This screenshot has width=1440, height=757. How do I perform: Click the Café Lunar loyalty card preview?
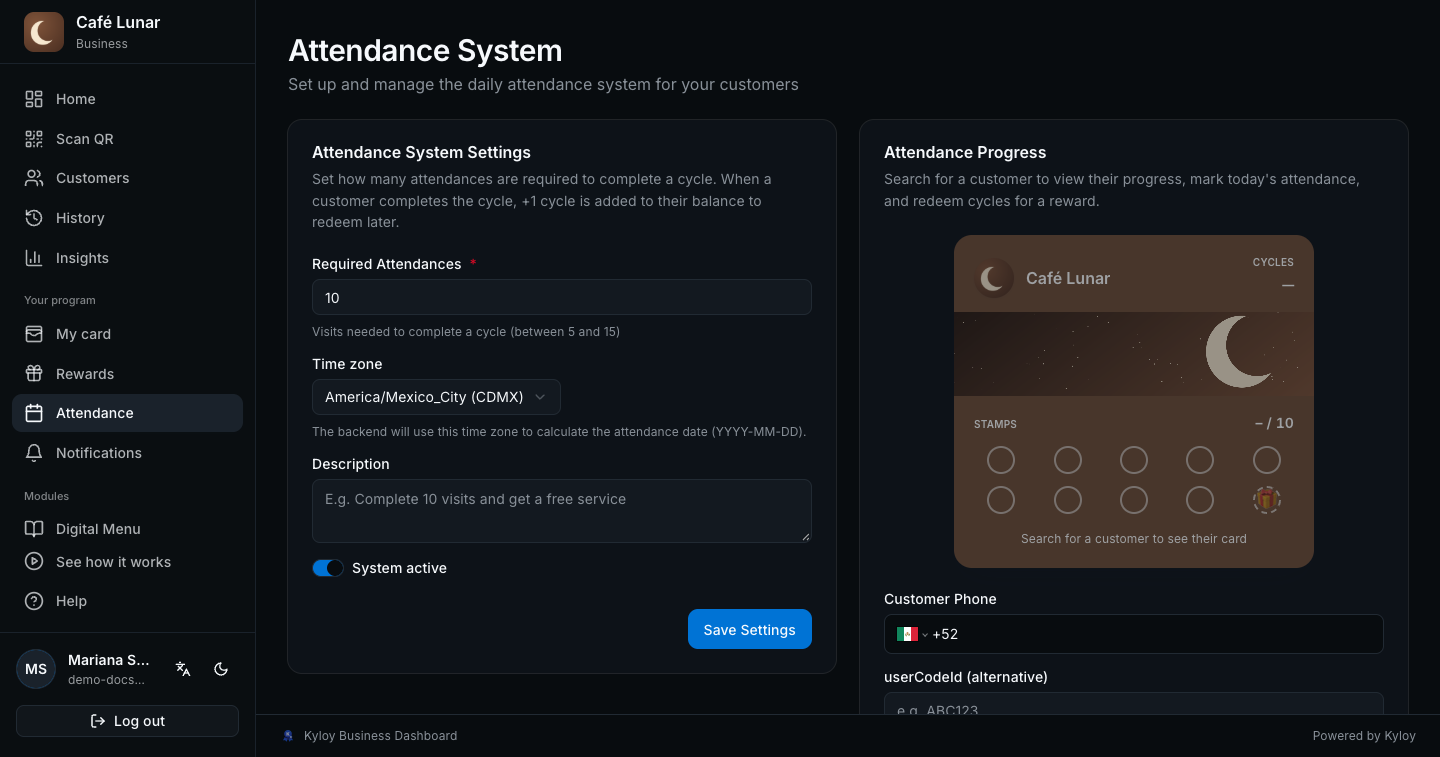(1134, 401)
